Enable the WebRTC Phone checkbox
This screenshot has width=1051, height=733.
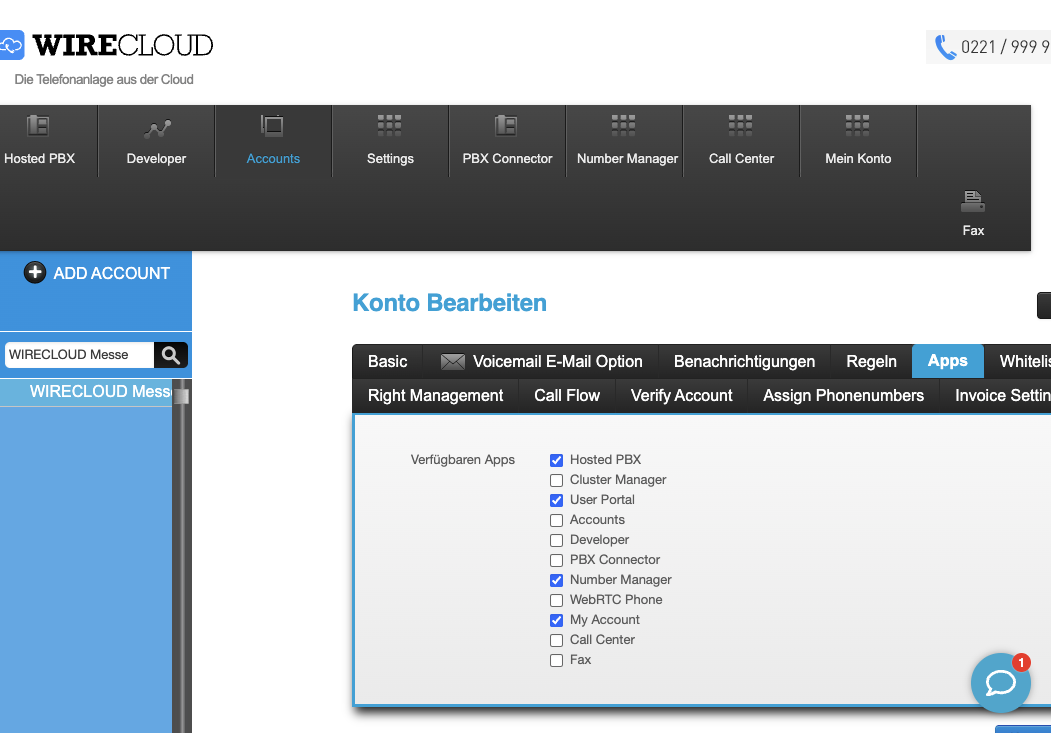click(556, 600)
